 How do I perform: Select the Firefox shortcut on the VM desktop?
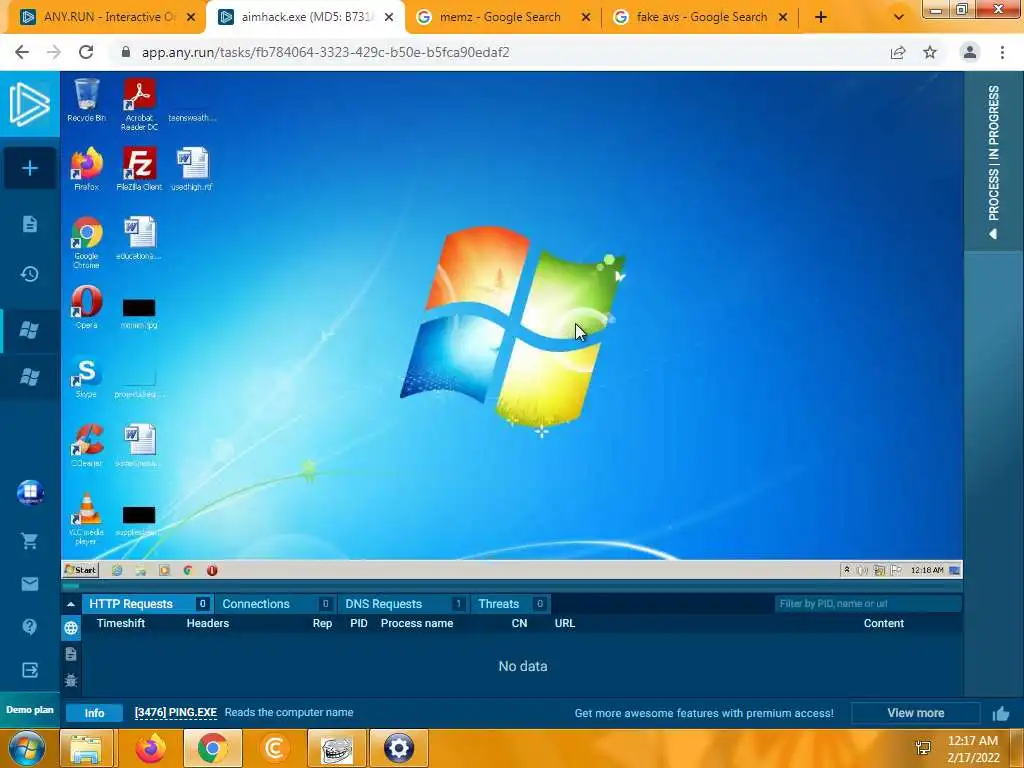pyautogui.click(x=86, y=168)
